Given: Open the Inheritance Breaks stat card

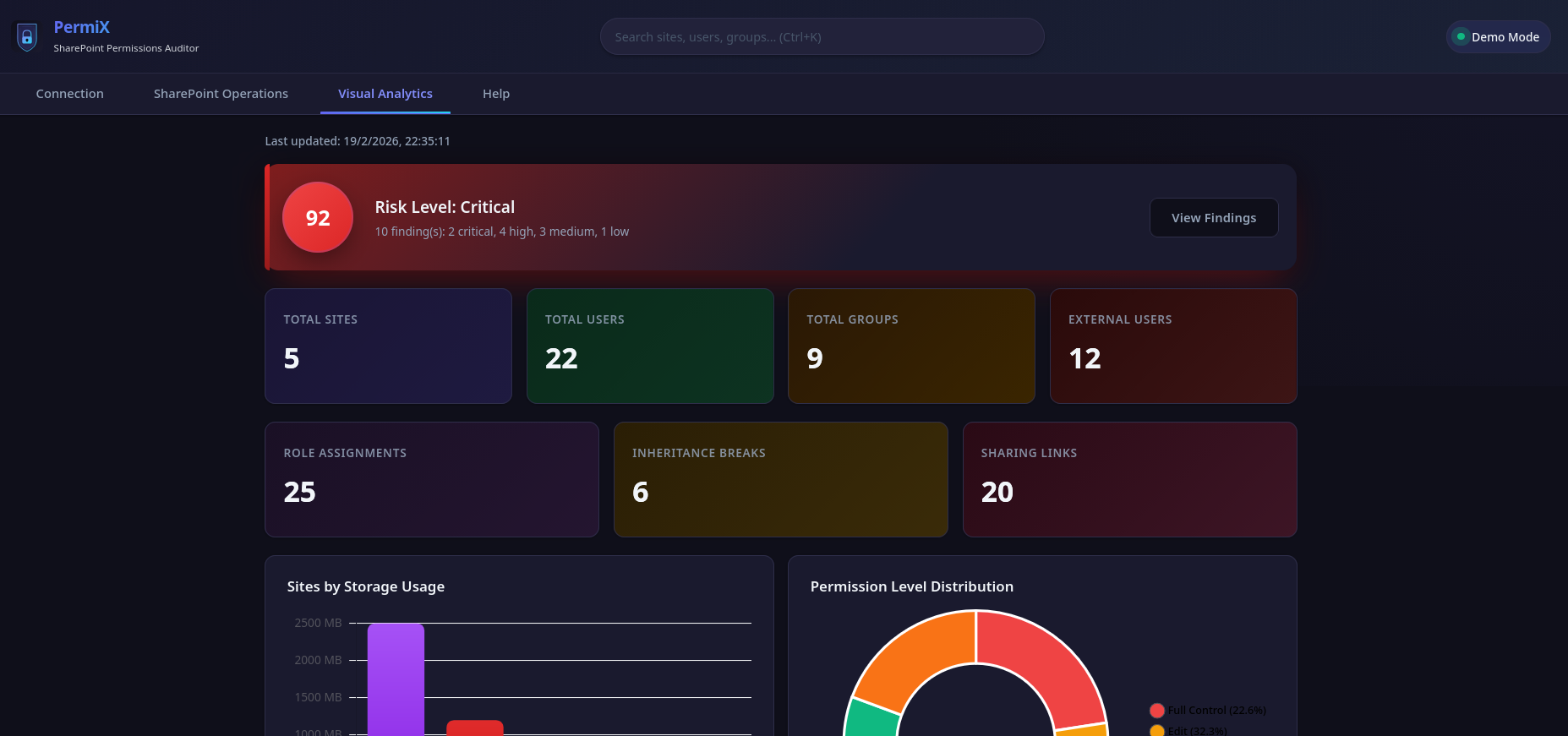Looking at the screenshot, I should click(x=780, y=479).
